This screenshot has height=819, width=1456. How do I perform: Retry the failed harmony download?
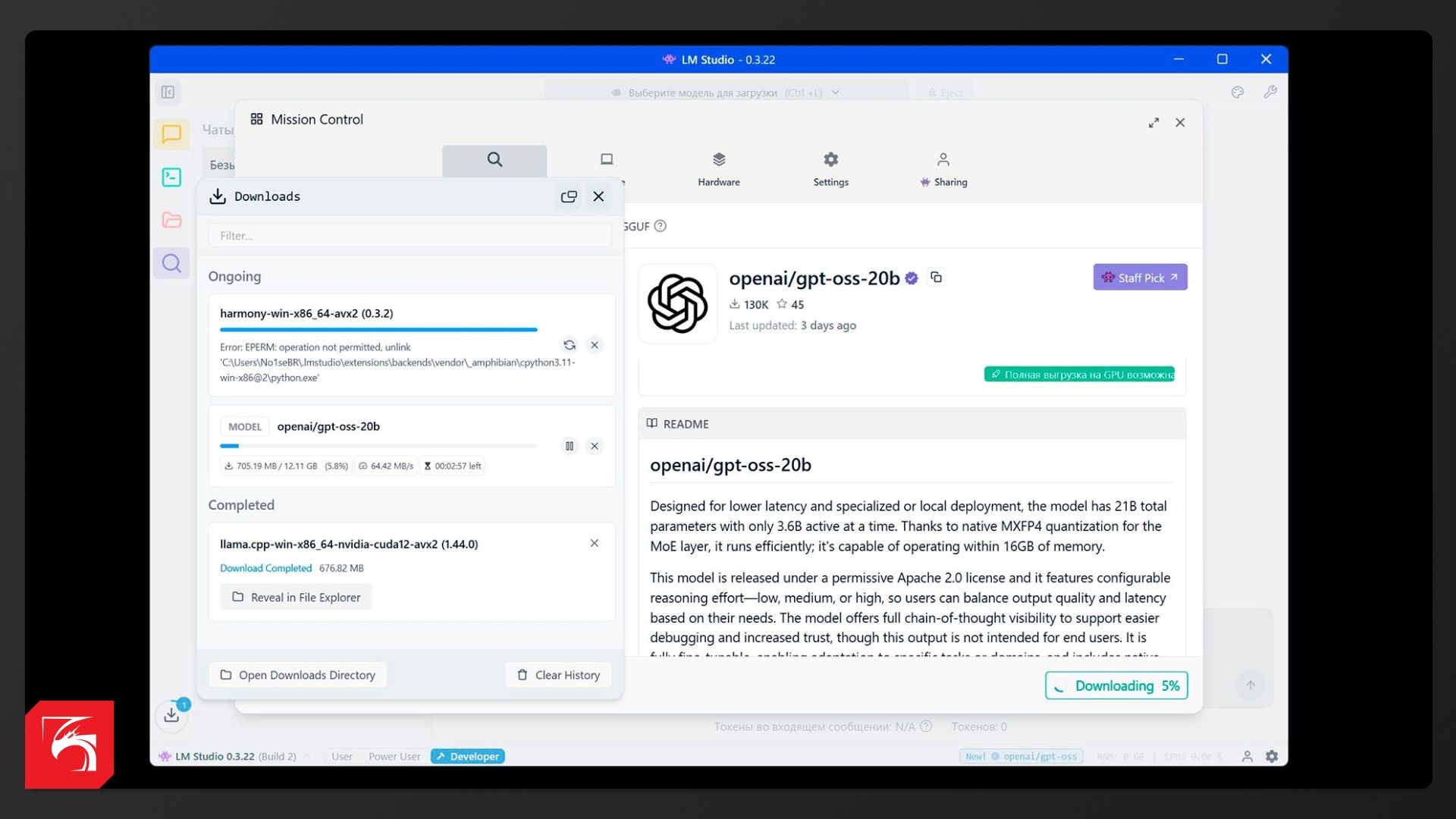[570, 345]
